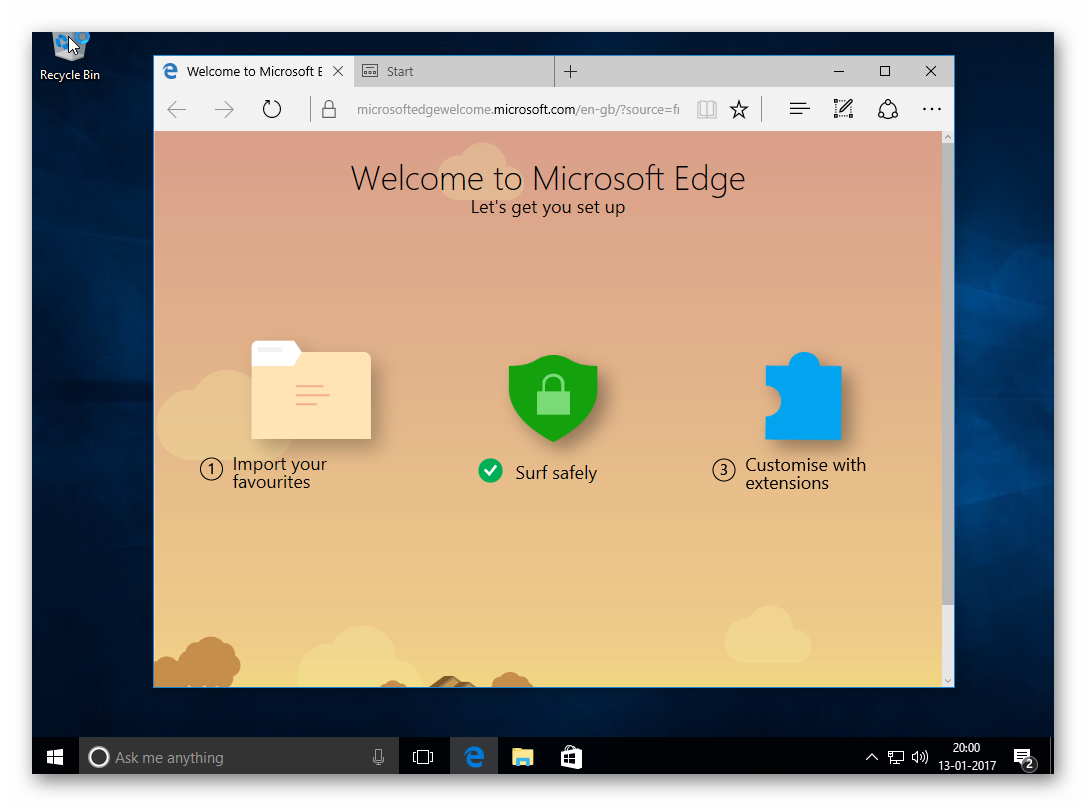Select the Welcome to Microsoft Edge tab
Image resolution: width=1086 pixels, height=806 pixels.
253,71
